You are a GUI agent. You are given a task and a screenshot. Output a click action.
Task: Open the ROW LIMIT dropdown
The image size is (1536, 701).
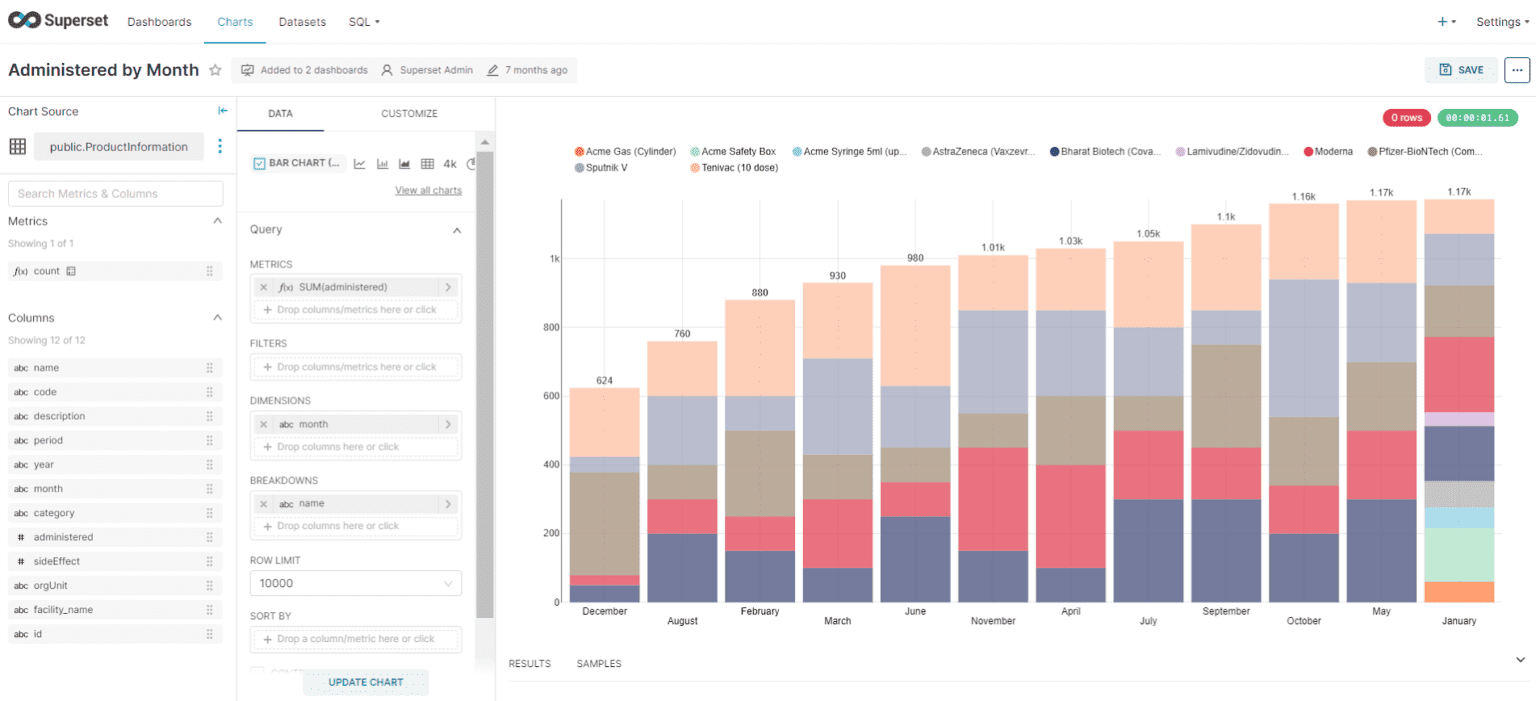click(x=355, y=583)
